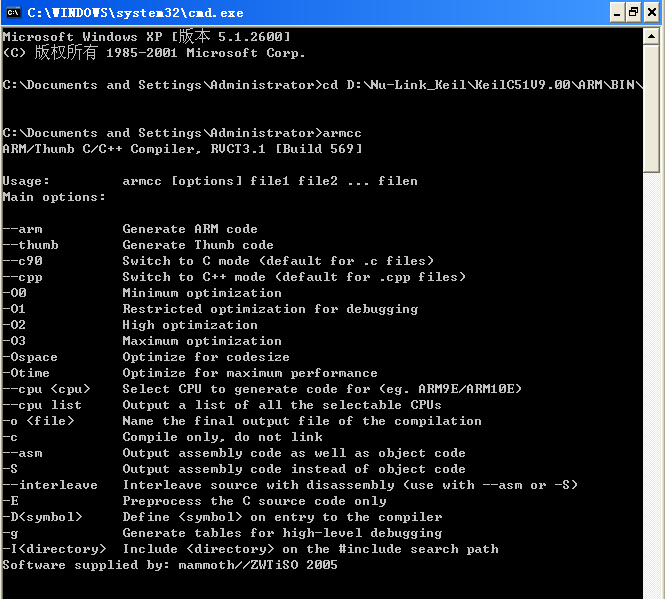Click the title text C:\WINDOWS\system32\cmd.exe

tap(135, 13)
